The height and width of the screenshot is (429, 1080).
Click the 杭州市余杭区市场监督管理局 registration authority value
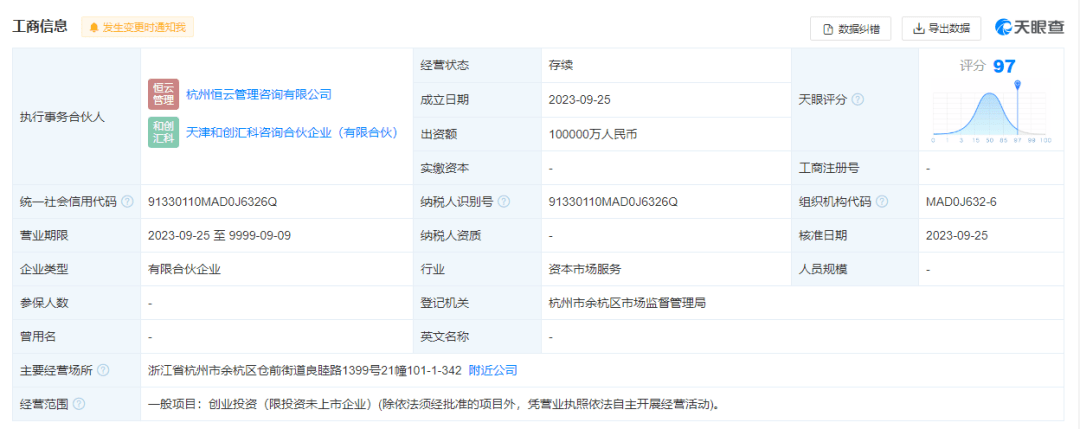627,303
